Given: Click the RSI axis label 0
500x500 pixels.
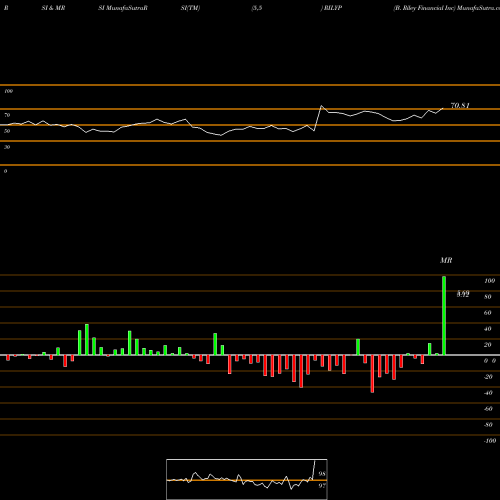Looking at the screenshot, I should pos(5,171).
